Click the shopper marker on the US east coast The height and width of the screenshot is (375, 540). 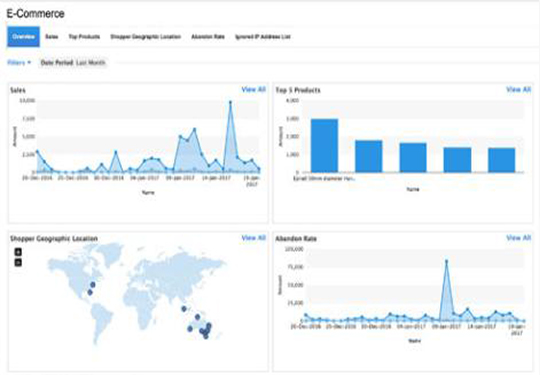93,285
